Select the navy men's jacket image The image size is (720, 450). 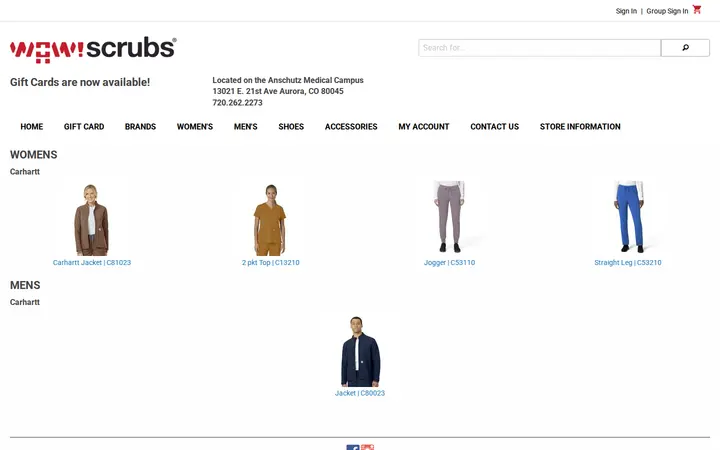coord(360,351)
